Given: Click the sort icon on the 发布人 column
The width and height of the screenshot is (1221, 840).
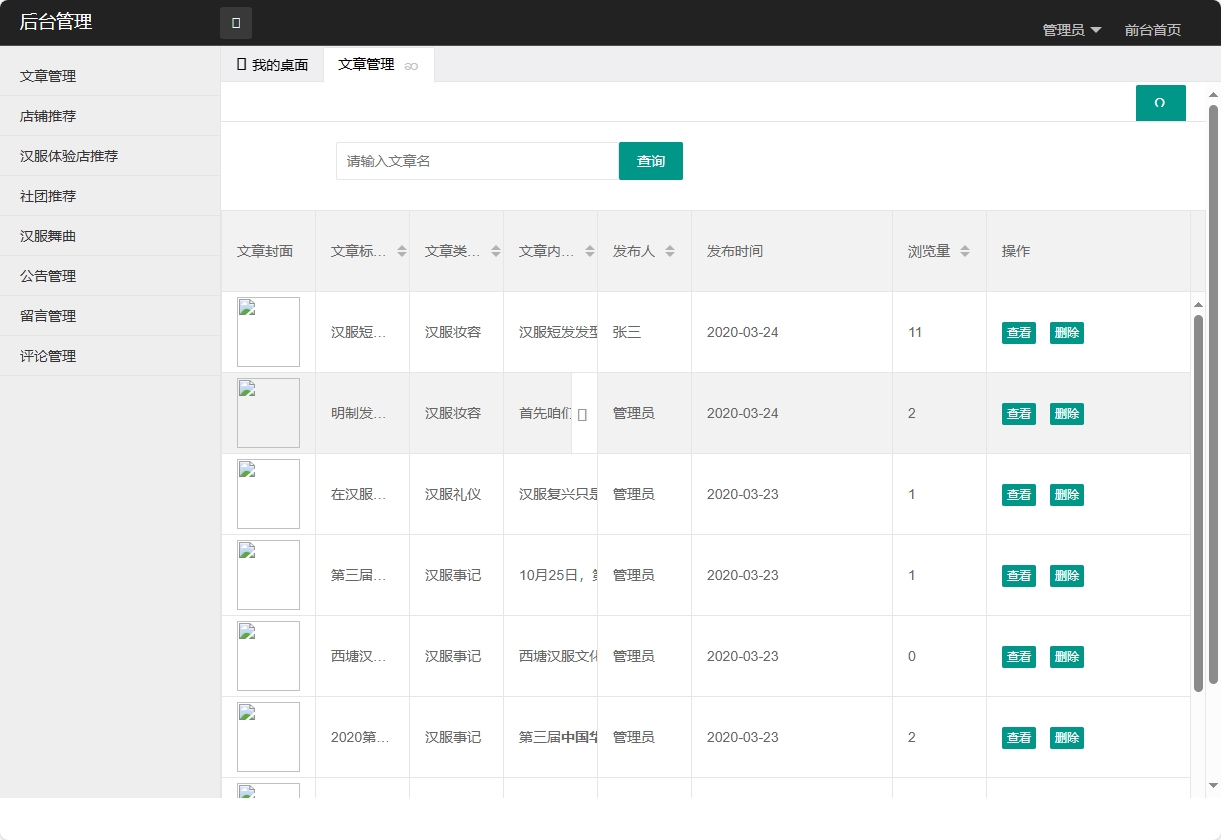Looking at the screenshot, I should pyautogui.click(x=670, y=251).
